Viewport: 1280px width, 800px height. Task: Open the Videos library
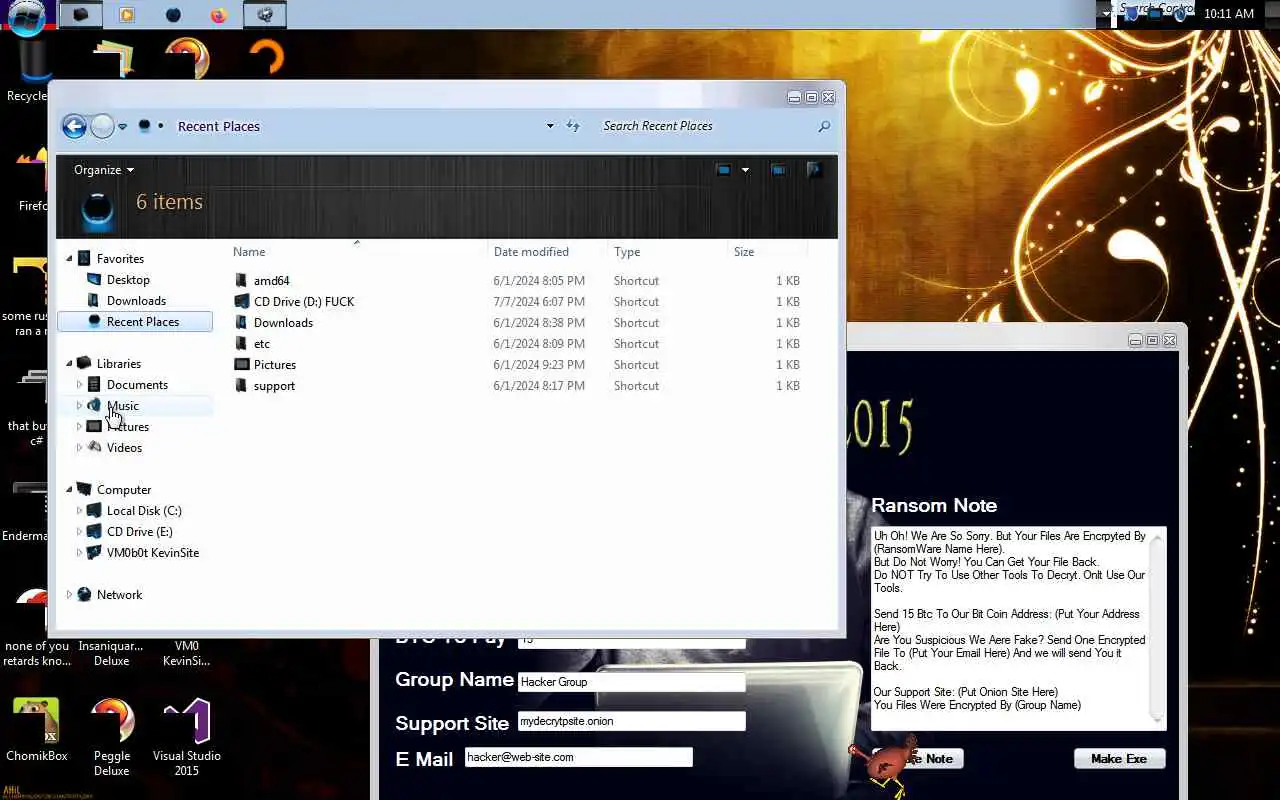[124, 448]
